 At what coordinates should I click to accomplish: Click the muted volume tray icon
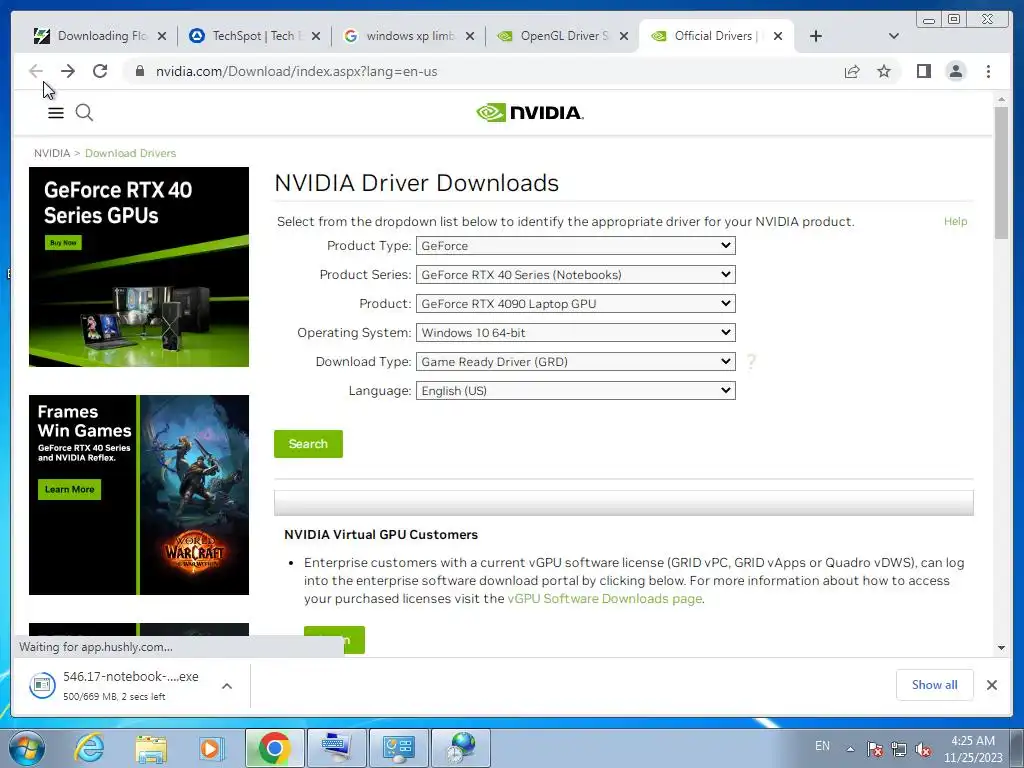point(923,749)
